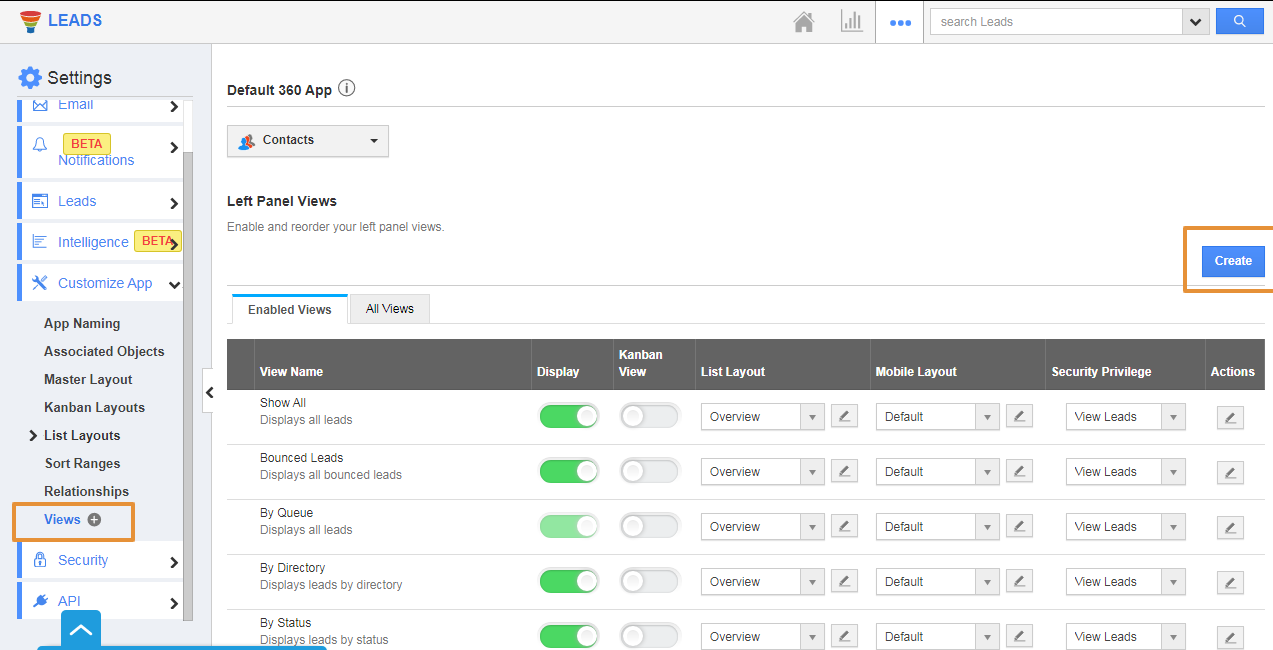Click the Home icon in top bar
This screenshot has height=650, width=1273.
pos(803,22)
